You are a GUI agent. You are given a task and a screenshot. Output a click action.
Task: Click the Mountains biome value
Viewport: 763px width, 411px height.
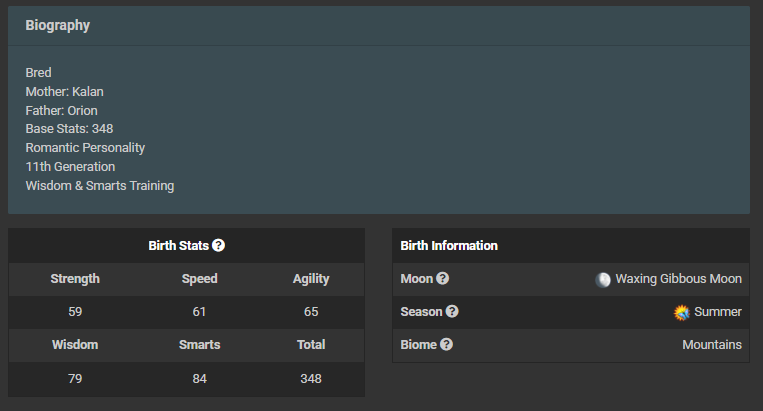[712, 344]
